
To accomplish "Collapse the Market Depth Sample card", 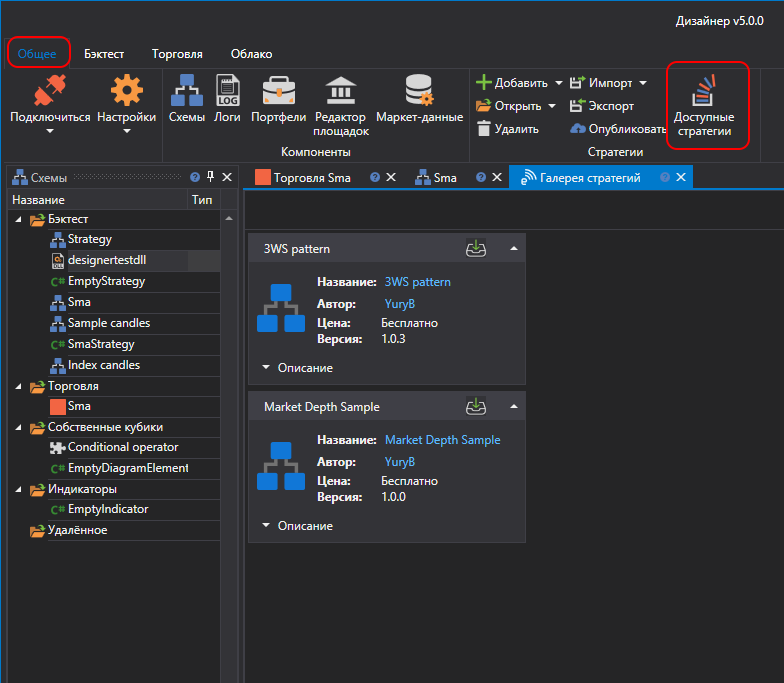I will [x=514, y=406].
